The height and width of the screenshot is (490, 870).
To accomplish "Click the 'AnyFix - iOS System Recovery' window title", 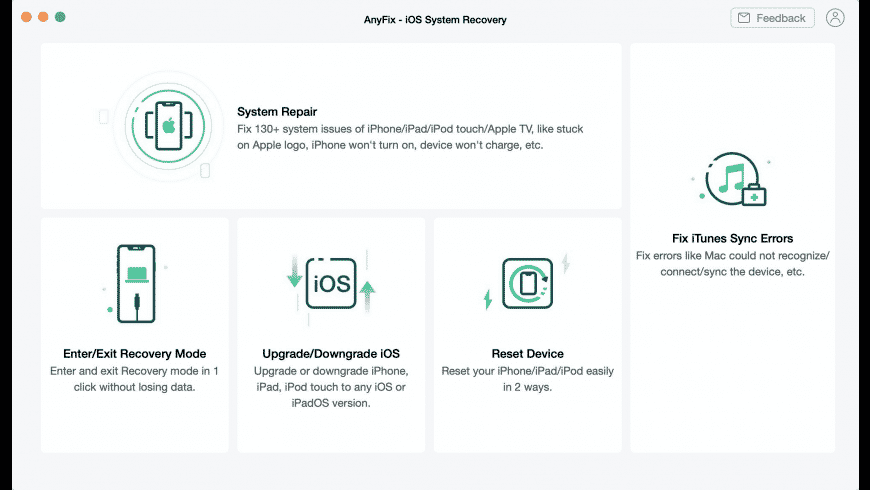I will (435, 19).
